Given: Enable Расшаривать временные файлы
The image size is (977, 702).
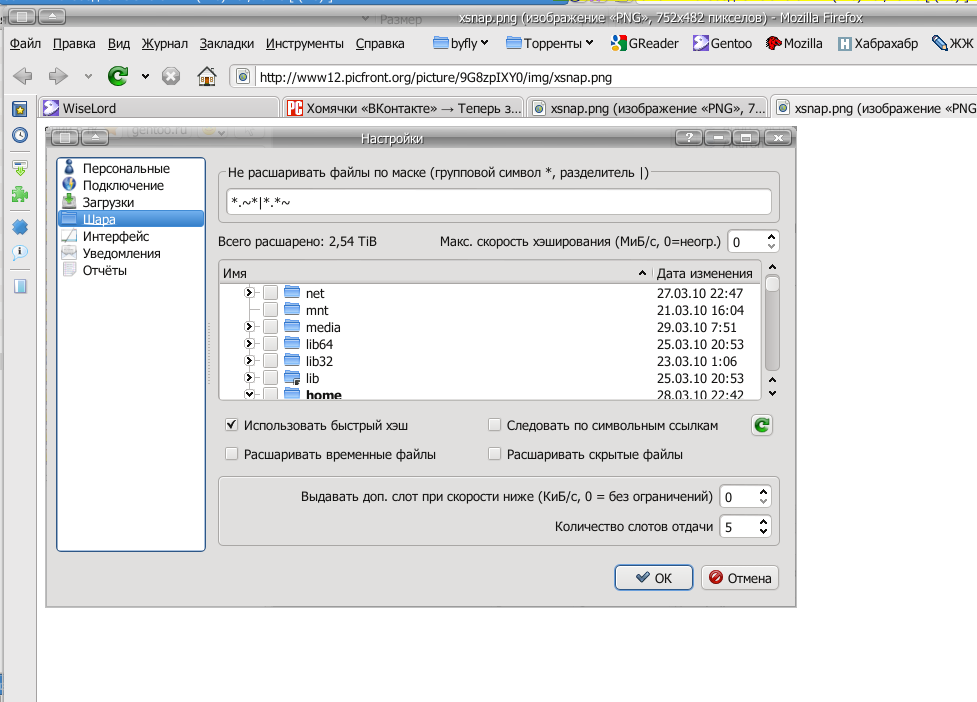Looking at the screenshot, I should coord(231,454).
